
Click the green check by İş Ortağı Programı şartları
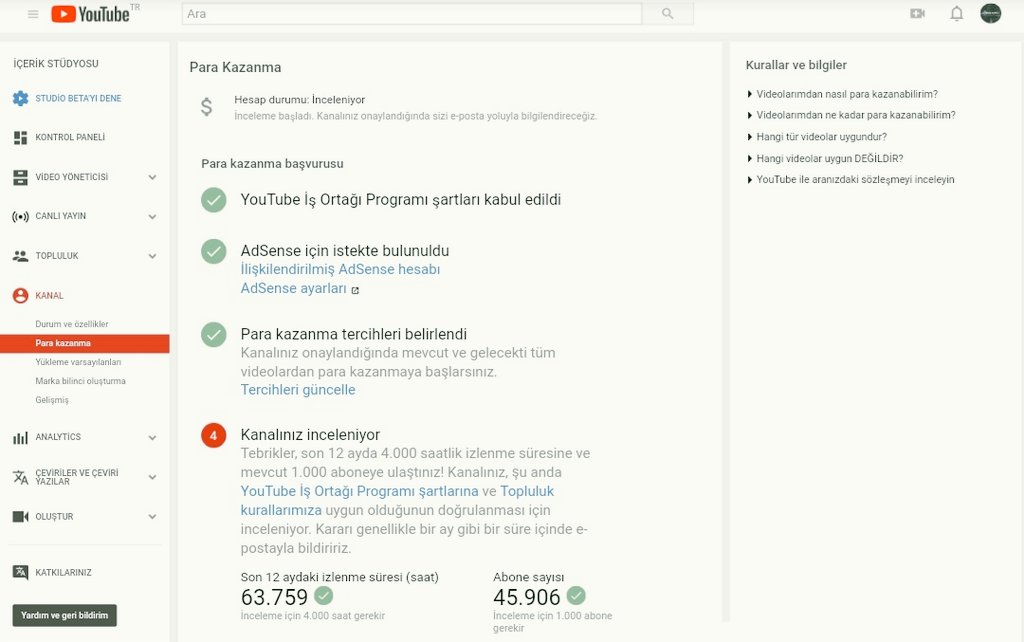tap(214, 200)
